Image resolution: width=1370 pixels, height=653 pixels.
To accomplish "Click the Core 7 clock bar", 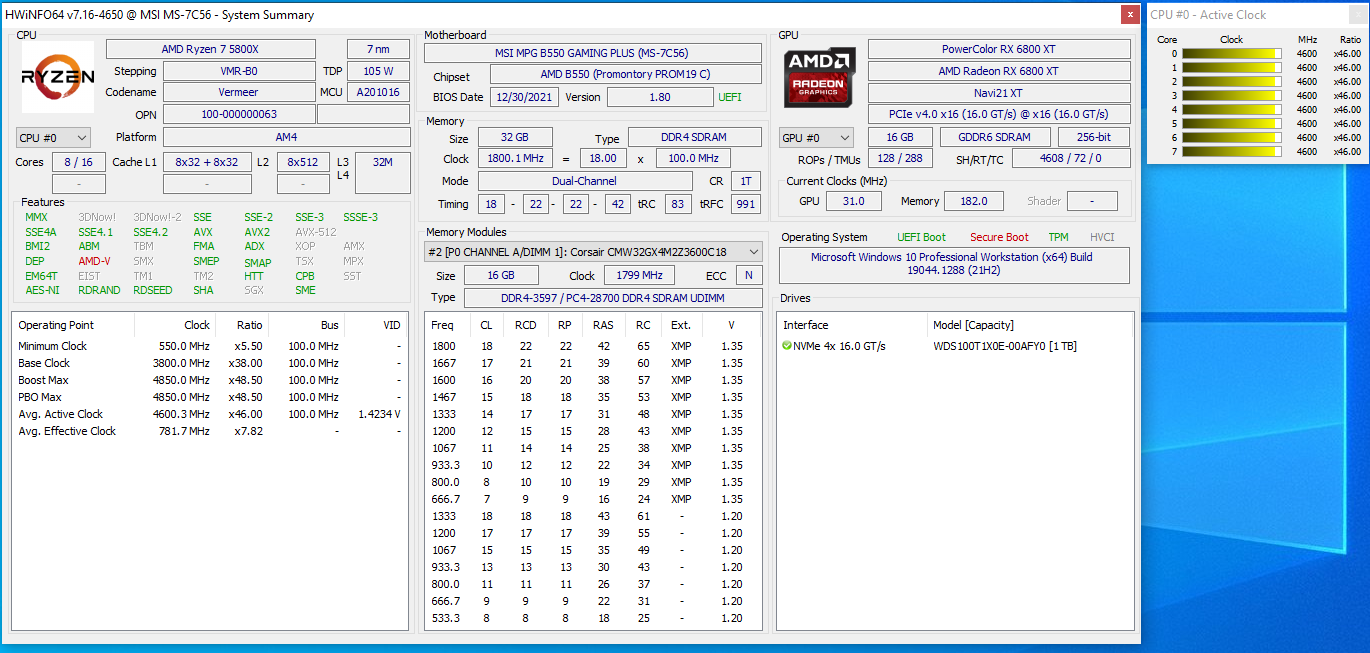I will [x=1232, y=152].
